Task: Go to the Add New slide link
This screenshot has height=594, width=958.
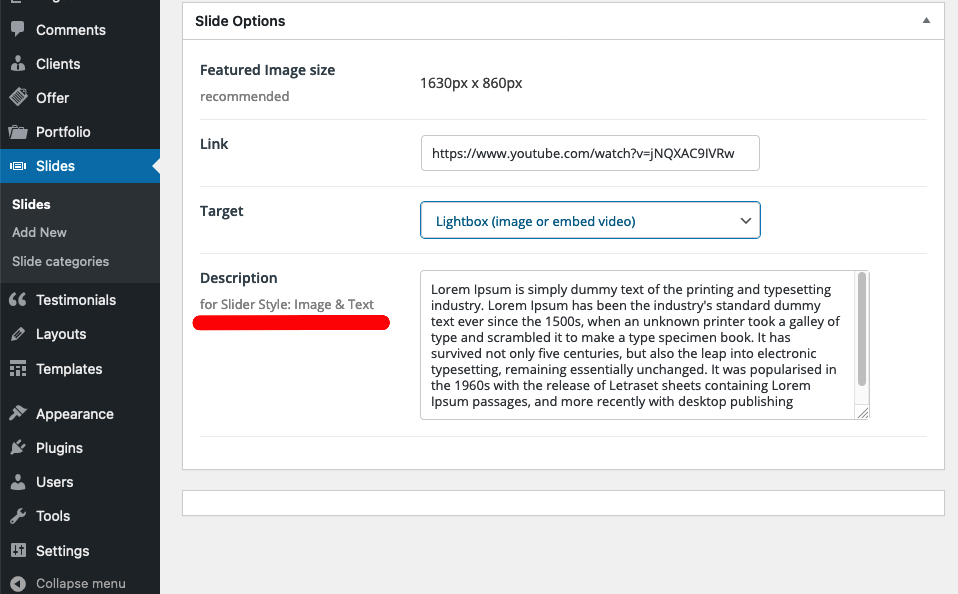Action: [x=39, y=232]
